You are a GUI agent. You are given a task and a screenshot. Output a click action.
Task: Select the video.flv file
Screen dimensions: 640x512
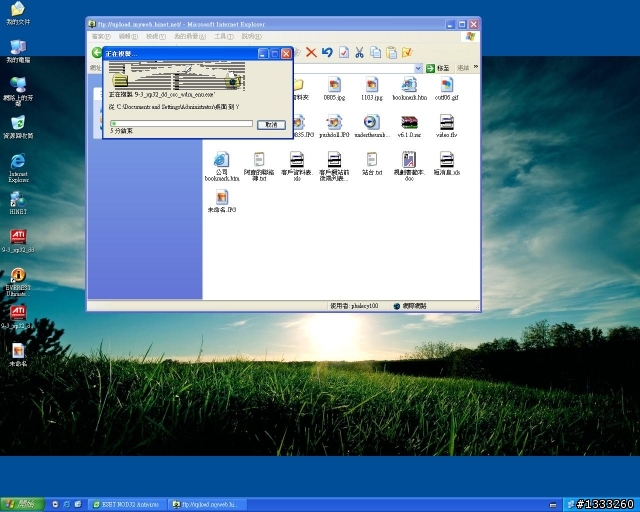pos(447,126)
